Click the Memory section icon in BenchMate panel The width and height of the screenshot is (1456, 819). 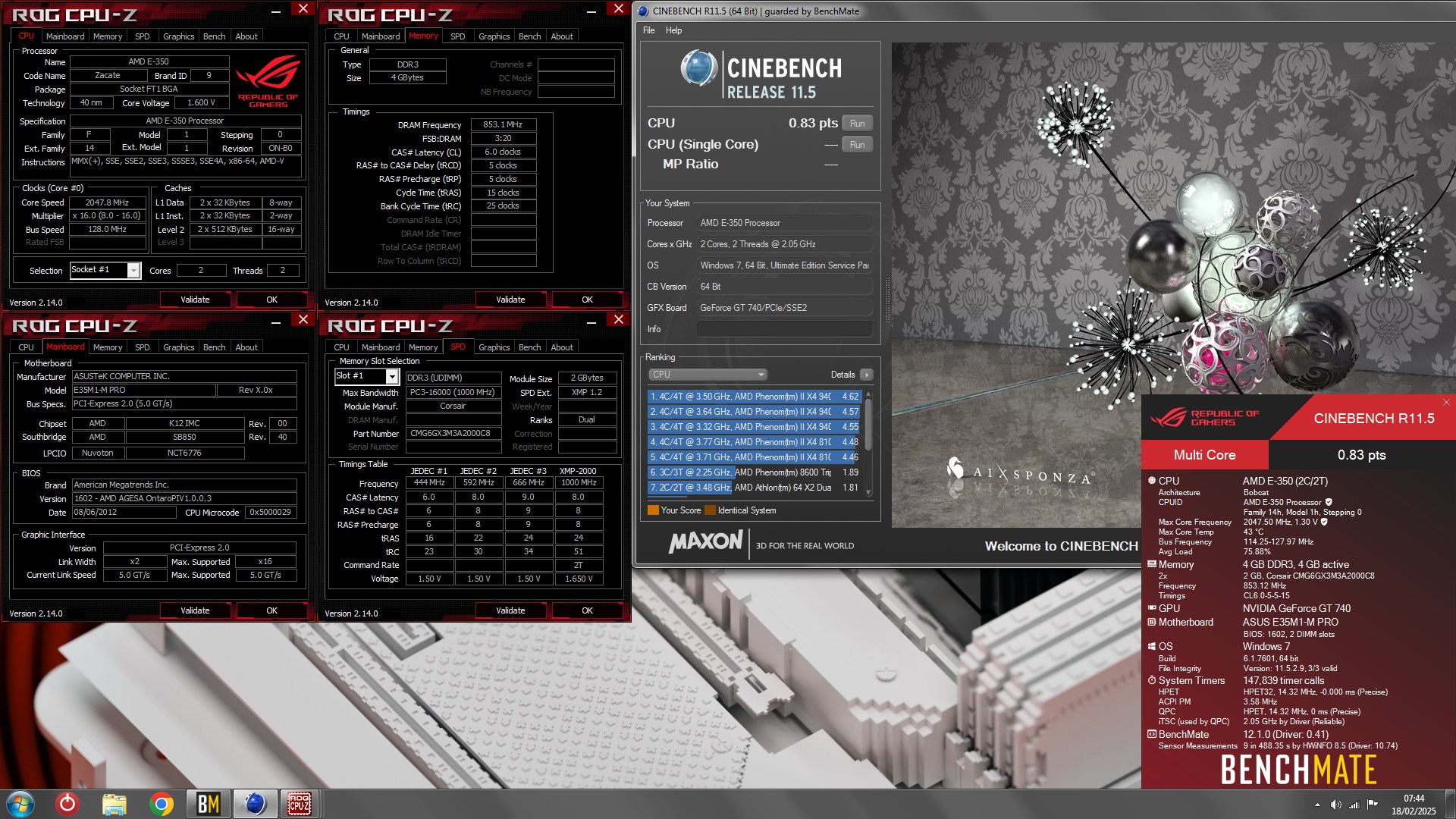point(1152,564)
